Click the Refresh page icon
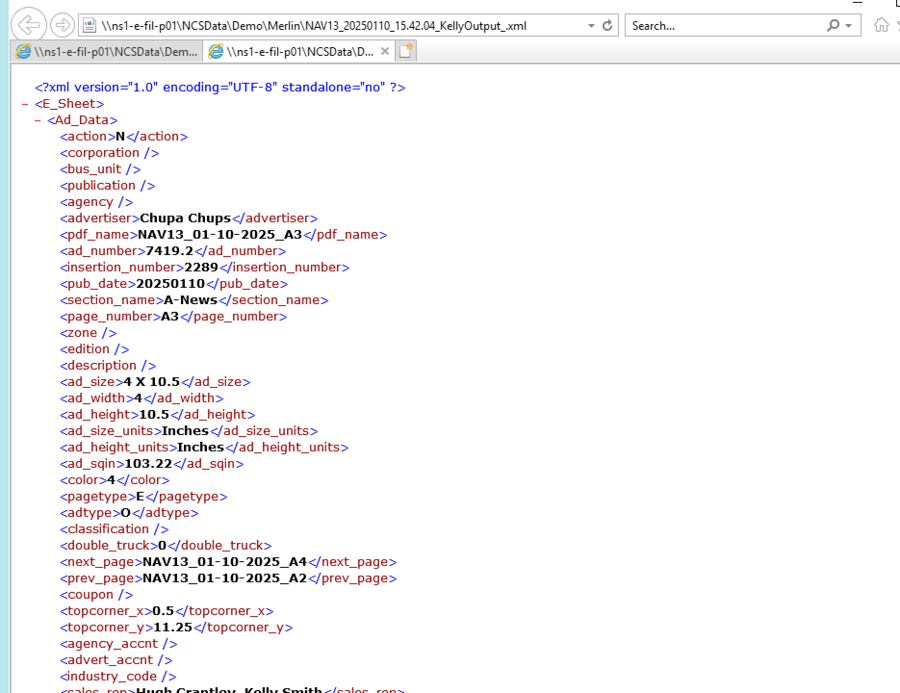Image resolution: width=900 pixels, height=693 pixels. (x=607, y=25)
